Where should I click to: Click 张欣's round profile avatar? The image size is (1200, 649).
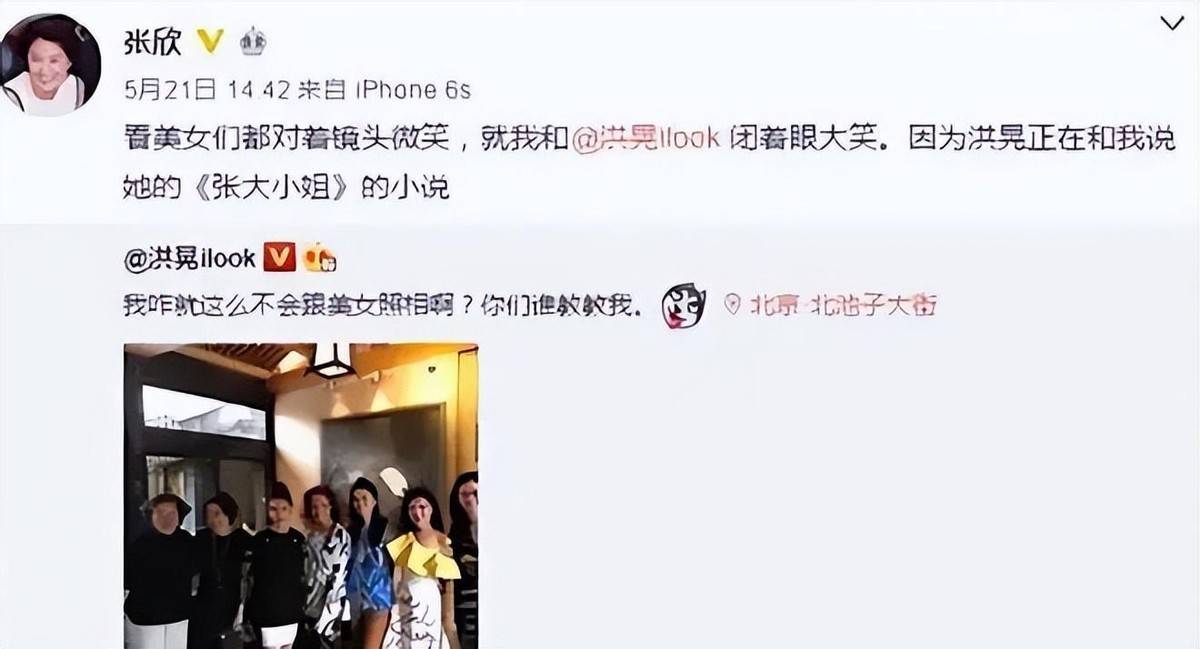coord(50,64)
